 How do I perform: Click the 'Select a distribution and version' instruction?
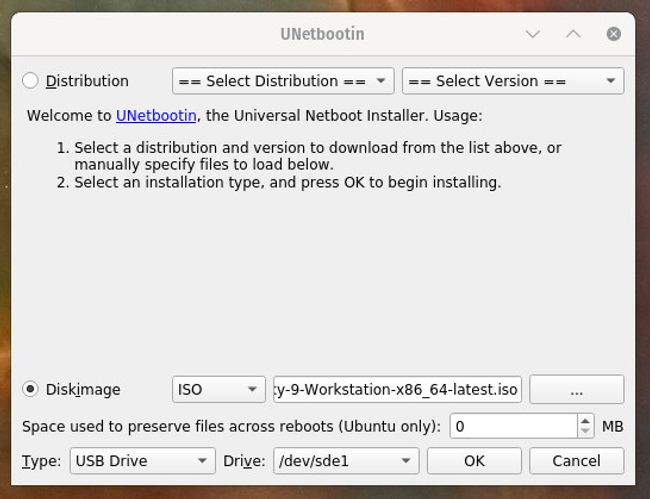click(x=318, y=156)
